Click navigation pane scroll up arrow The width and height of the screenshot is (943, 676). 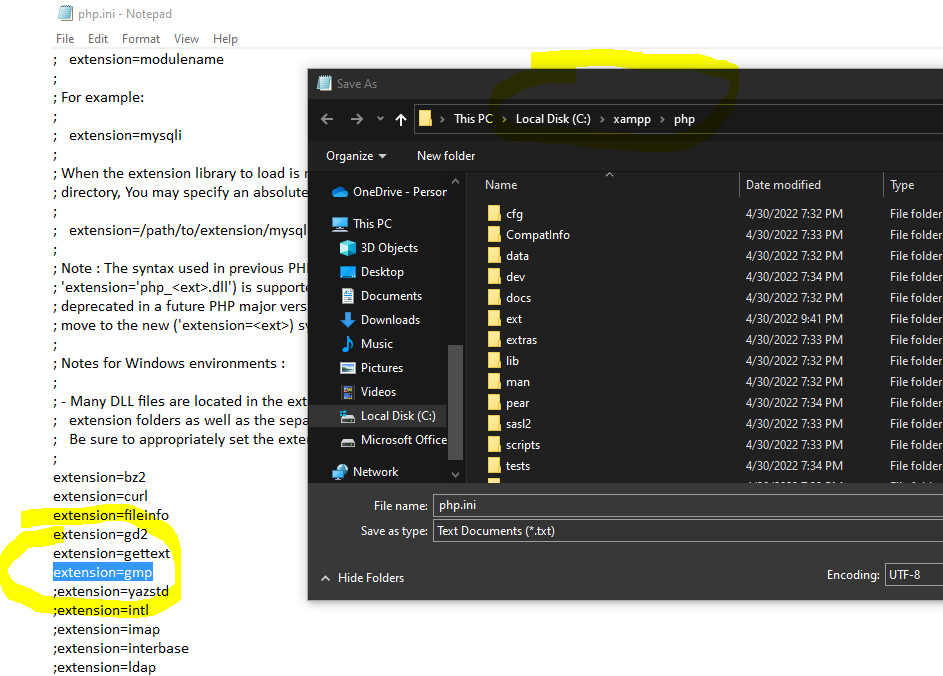click(455, 181)
